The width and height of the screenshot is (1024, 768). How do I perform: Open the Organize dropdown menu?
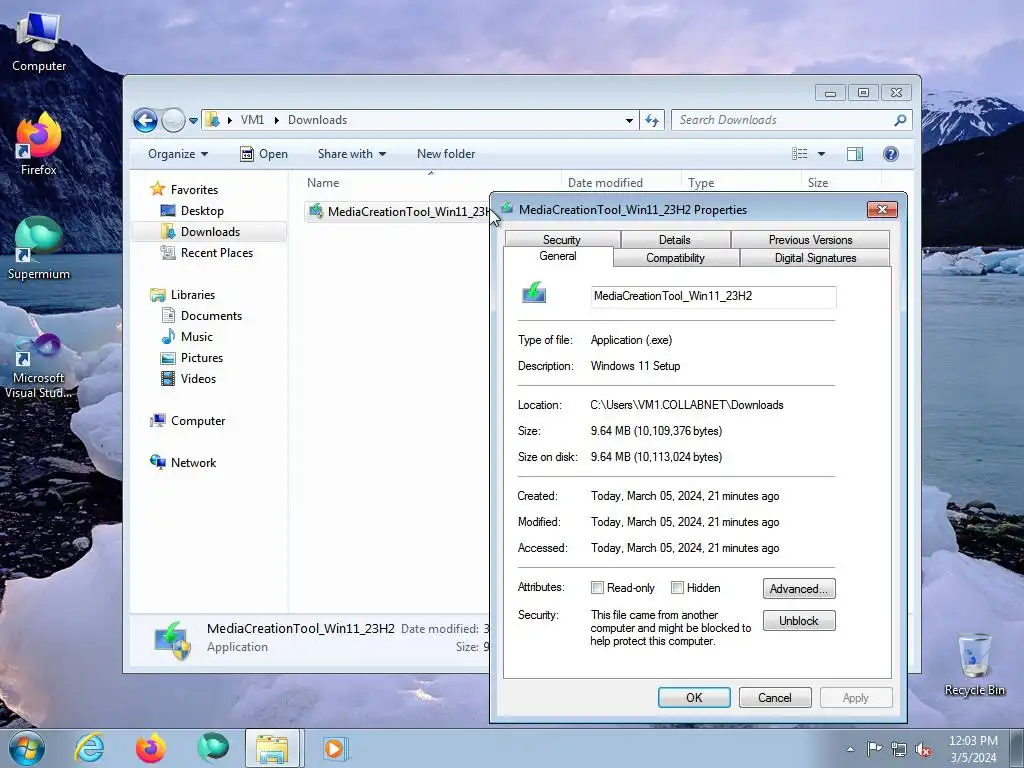pos(178,154)
